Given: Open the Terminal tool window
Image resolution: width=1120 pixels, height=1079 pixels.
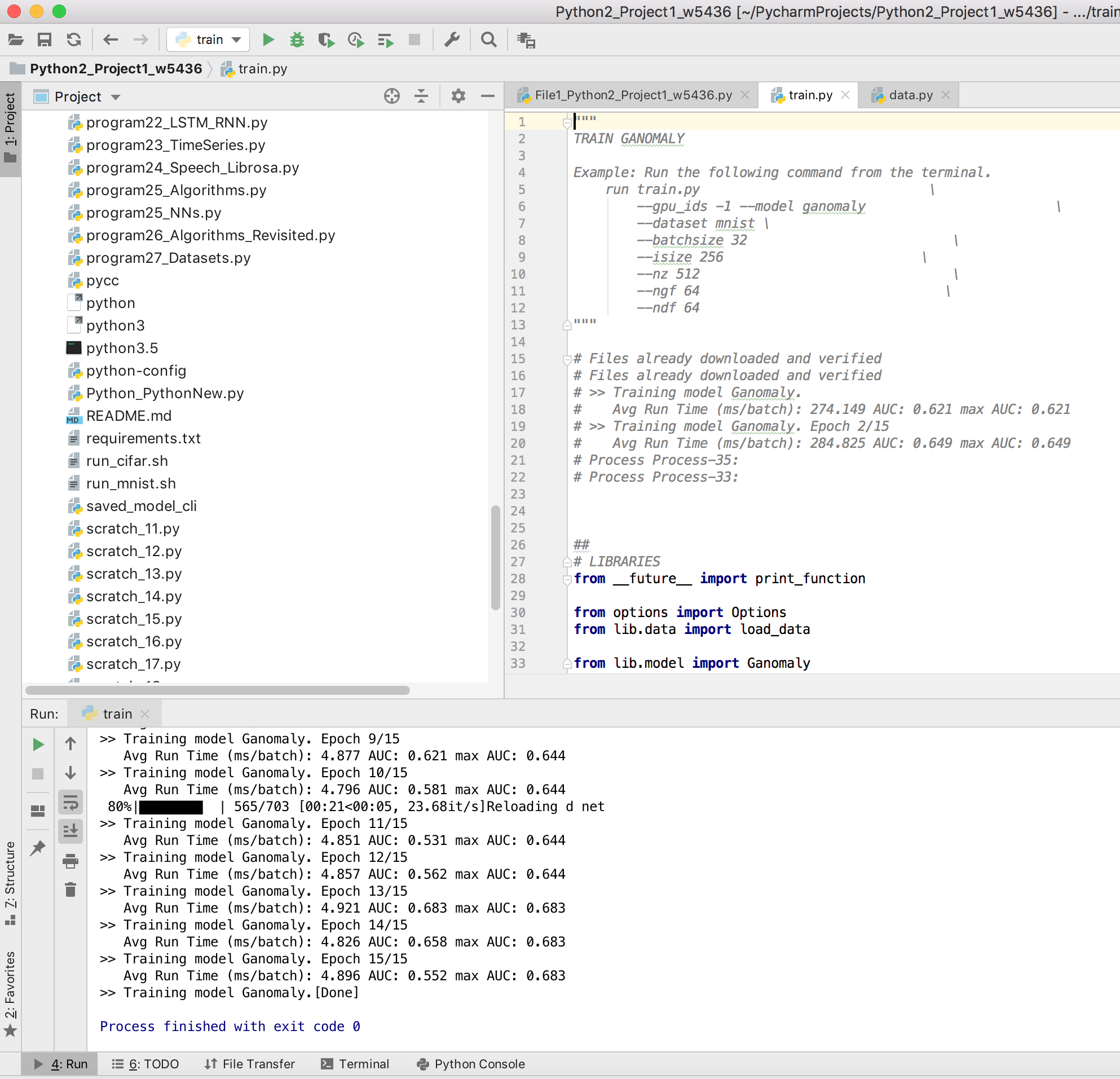Looking at the screenshot, I should (x=355, y=1064).
